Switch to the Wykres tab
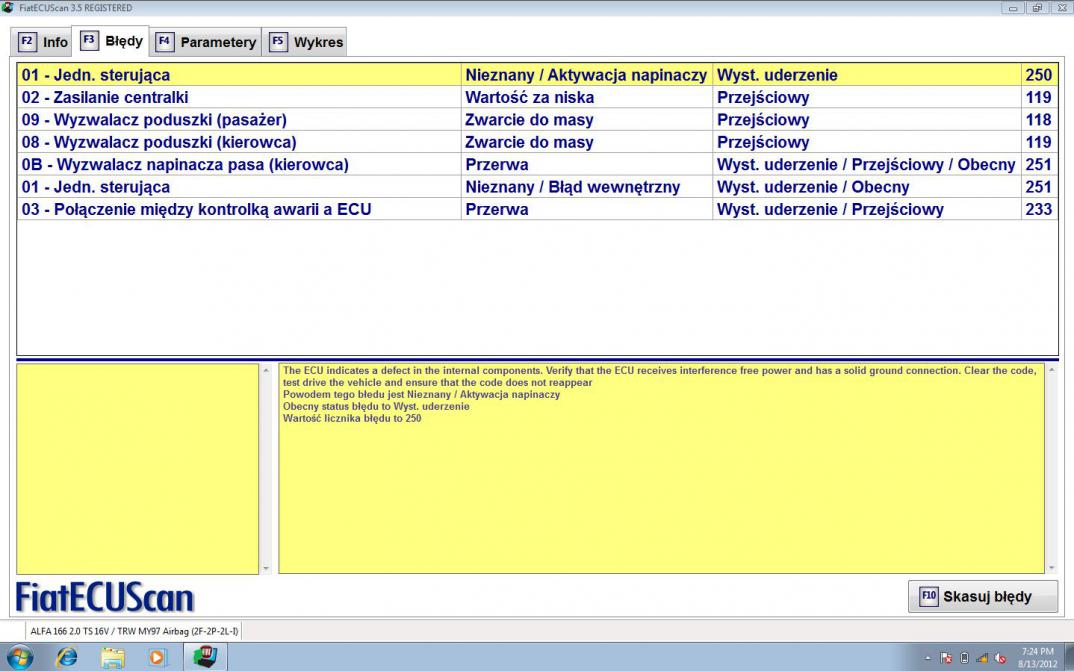 (x=303, y=42)
